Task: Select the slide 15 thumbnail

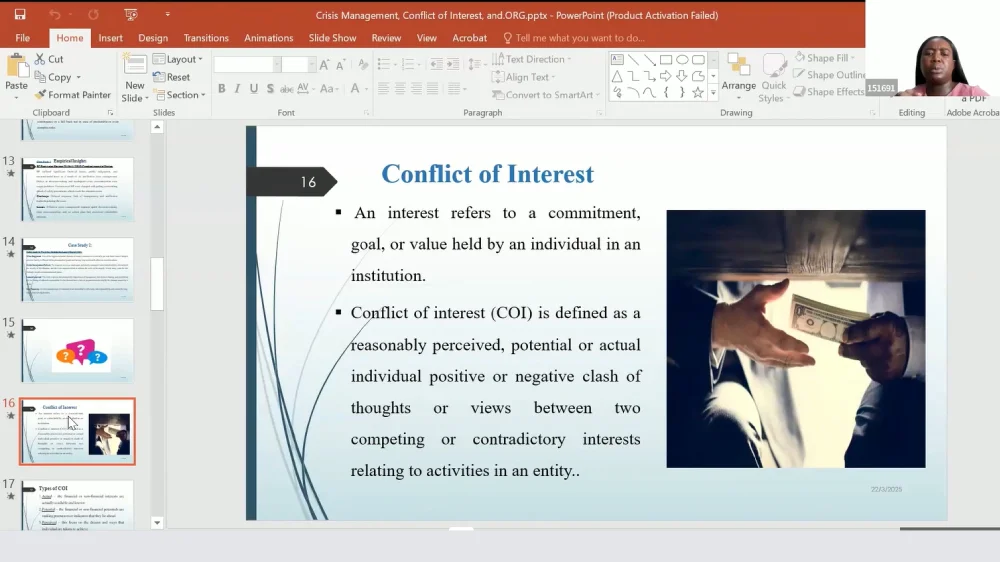Action: point(77,350)
